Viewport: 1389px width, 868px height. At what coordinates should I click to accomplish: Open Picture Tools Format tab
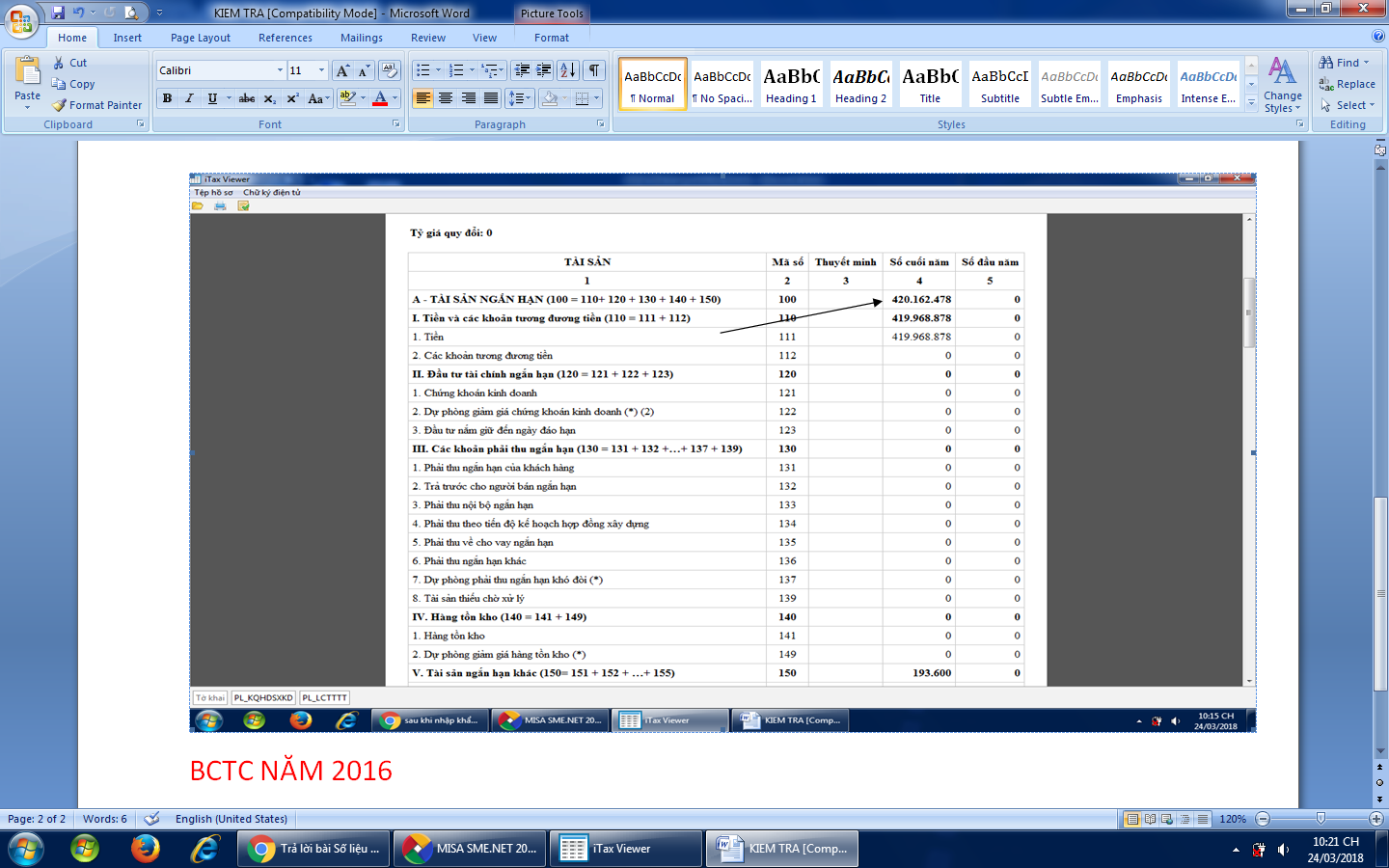pos(552,38)
